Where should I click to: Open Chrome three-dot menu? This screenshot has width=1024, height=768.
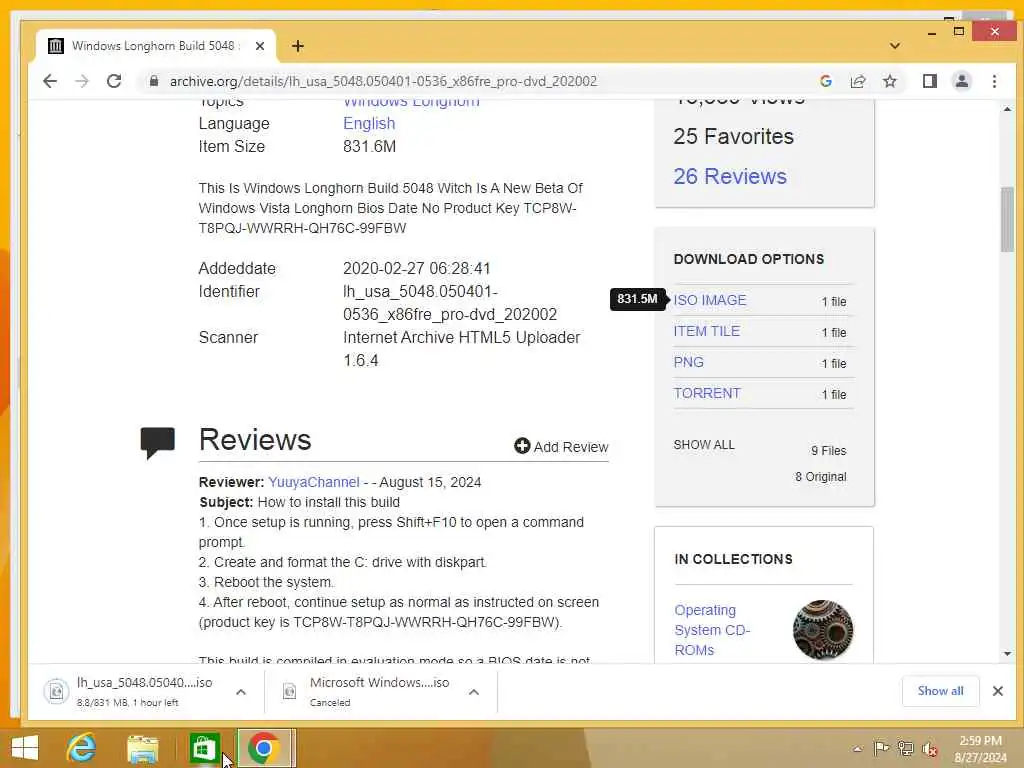pos(994,81)
